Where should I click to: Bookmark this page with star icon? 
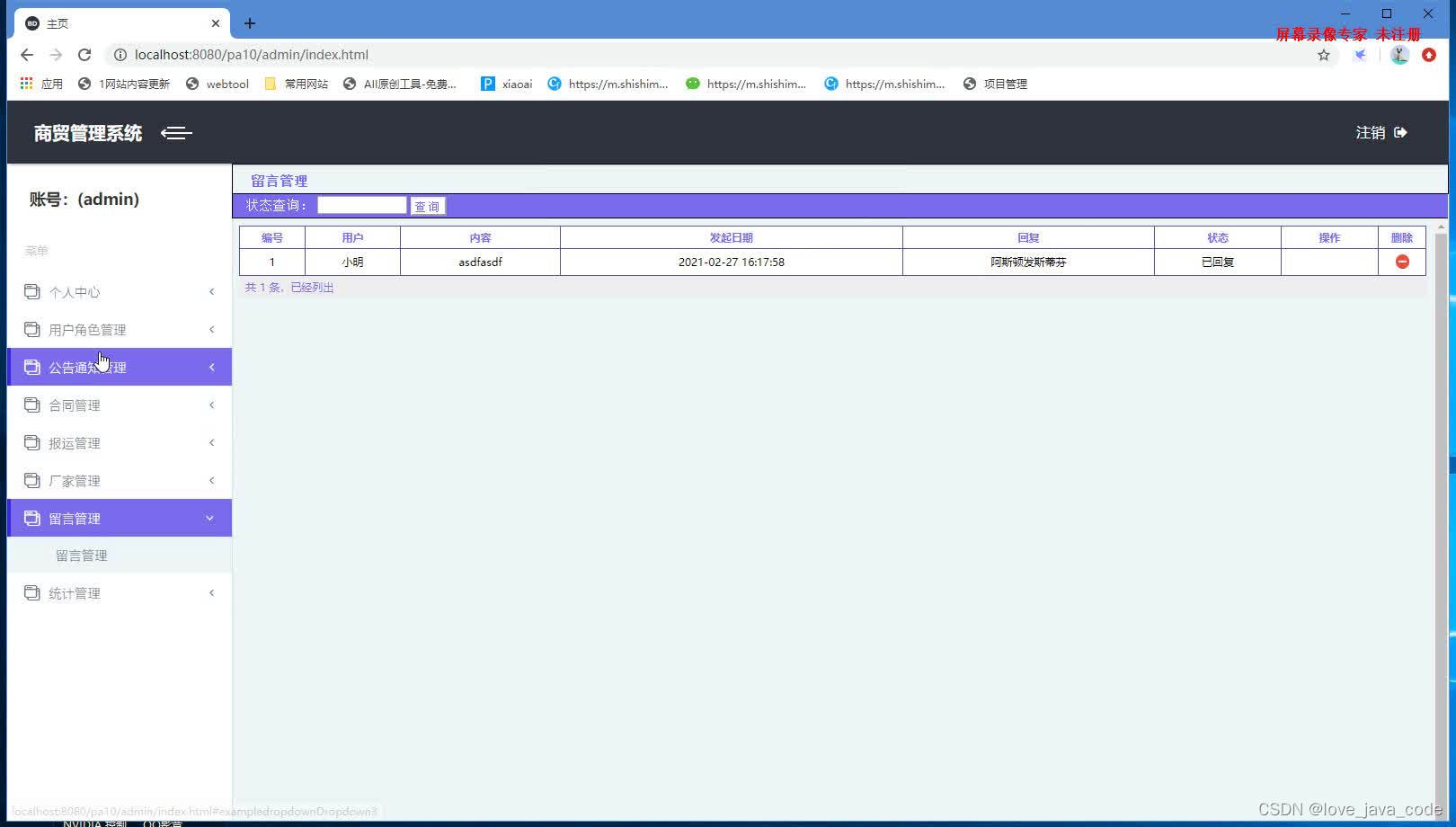(x=1324, y=55)
